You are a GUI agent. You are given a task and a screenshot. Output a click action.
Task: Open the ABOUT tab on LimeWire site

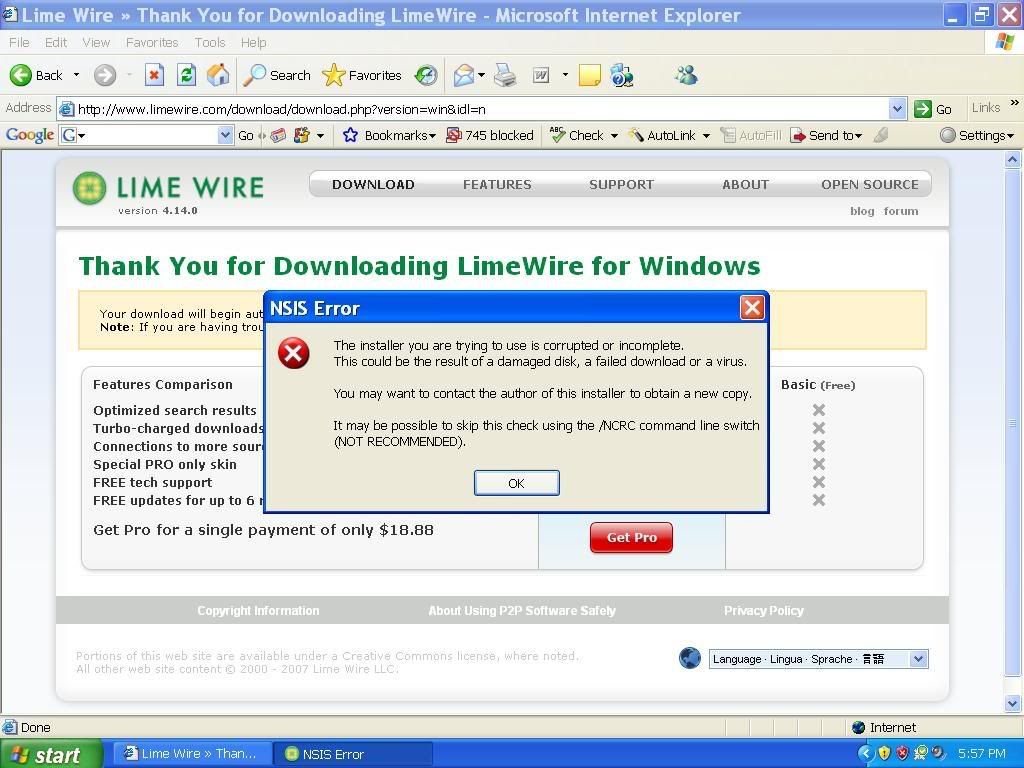[x=745, y=185]
